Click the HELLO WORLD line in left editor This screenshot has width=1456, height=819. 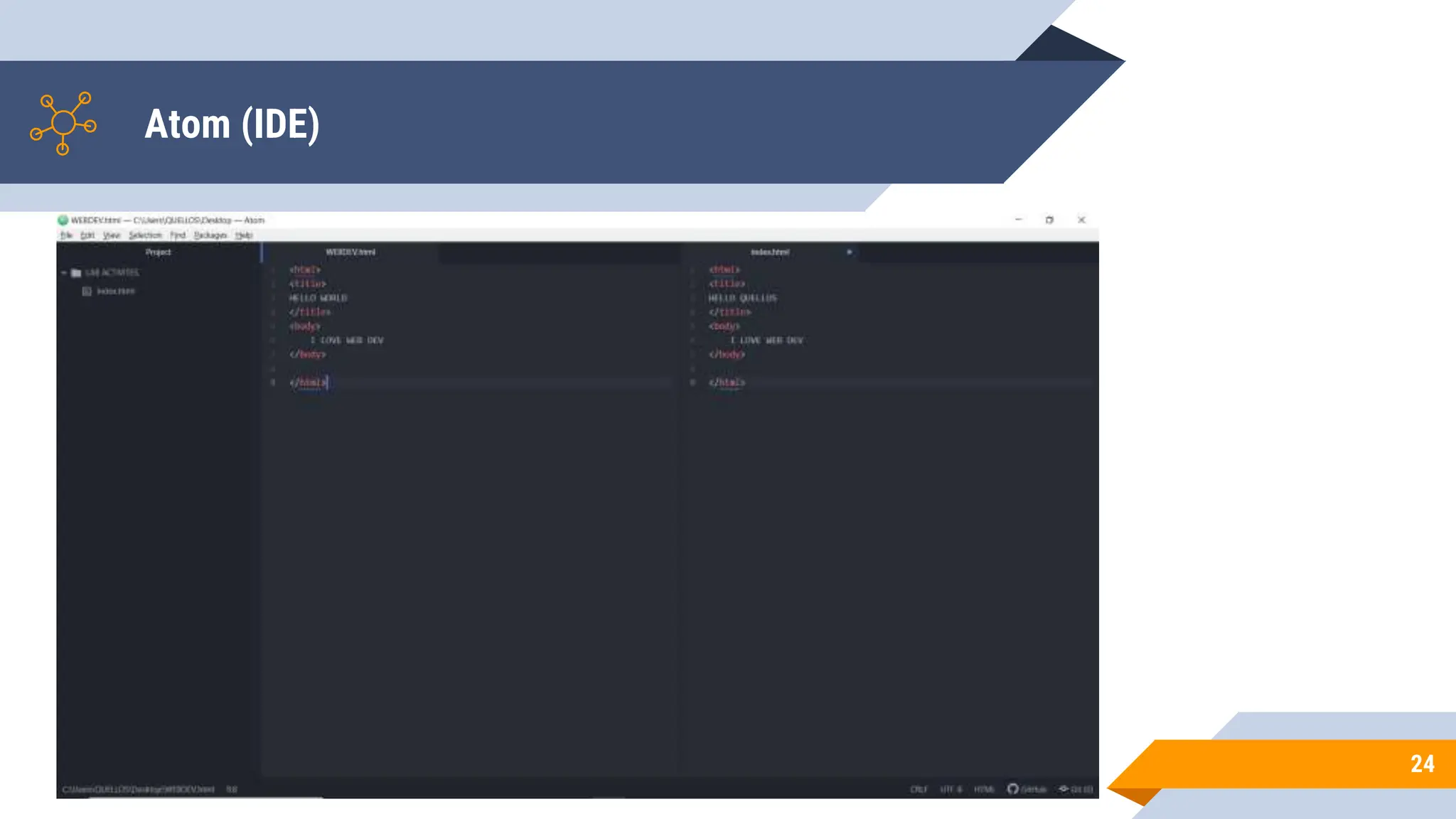point(318,298)
